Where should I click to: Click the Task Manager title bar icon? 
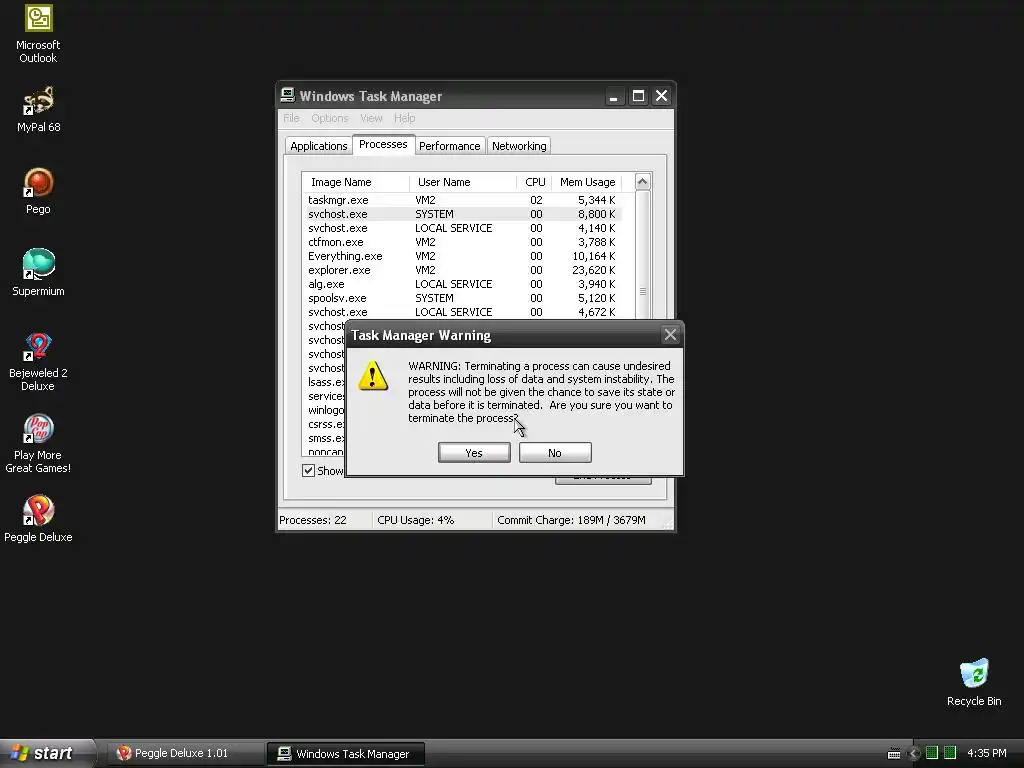[x=287, y=95]
